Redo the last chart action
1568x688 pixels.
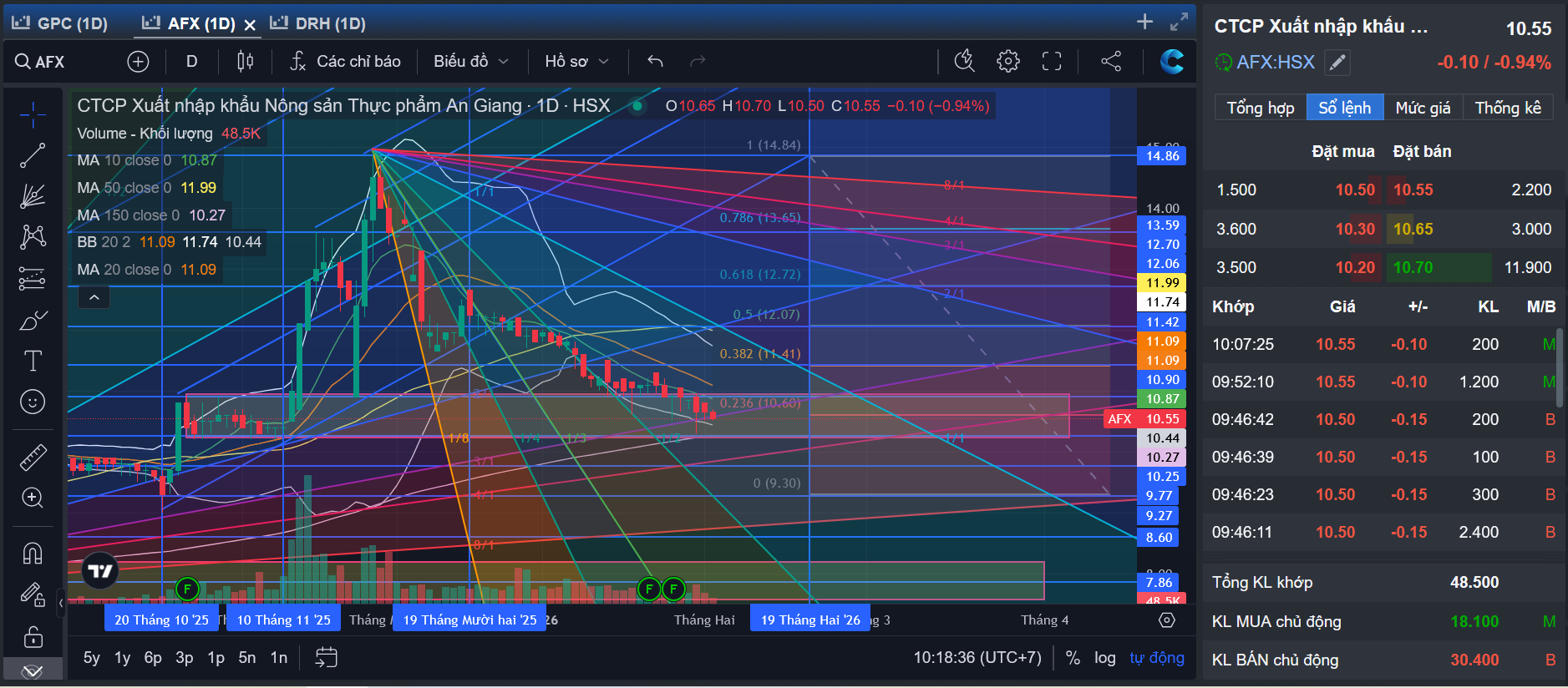pyautogui.click(x=698, y=62)
